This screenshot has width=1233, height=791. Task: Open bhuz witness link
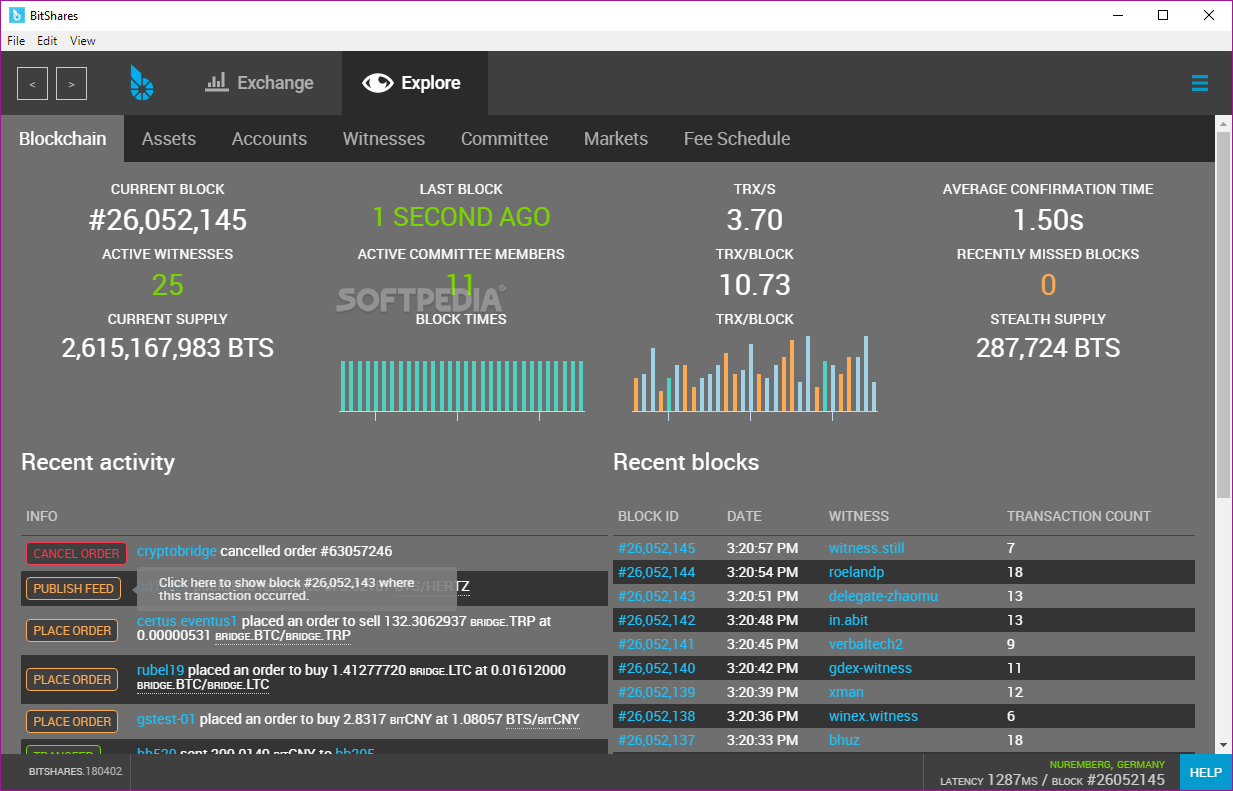click(x=844, y=740)
